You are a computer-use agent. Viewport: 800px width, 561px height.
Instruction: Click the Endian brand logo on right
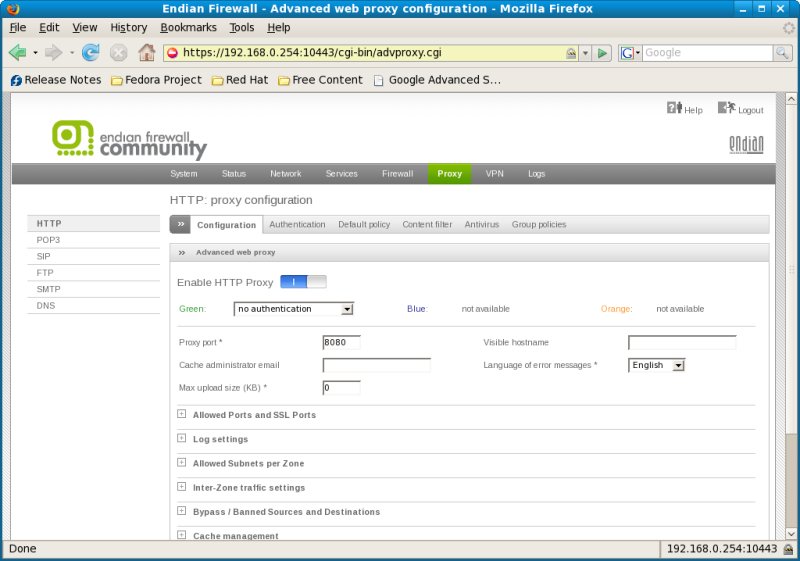coord(746,145)
